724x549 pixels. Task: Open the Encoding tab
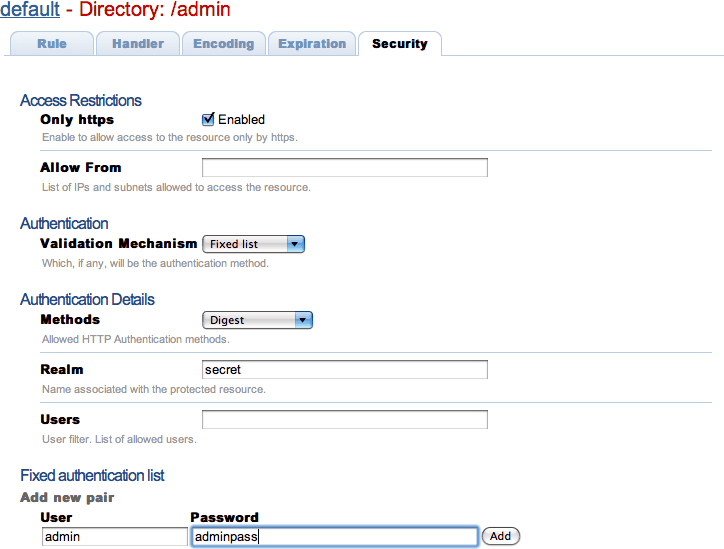point(224,44)
